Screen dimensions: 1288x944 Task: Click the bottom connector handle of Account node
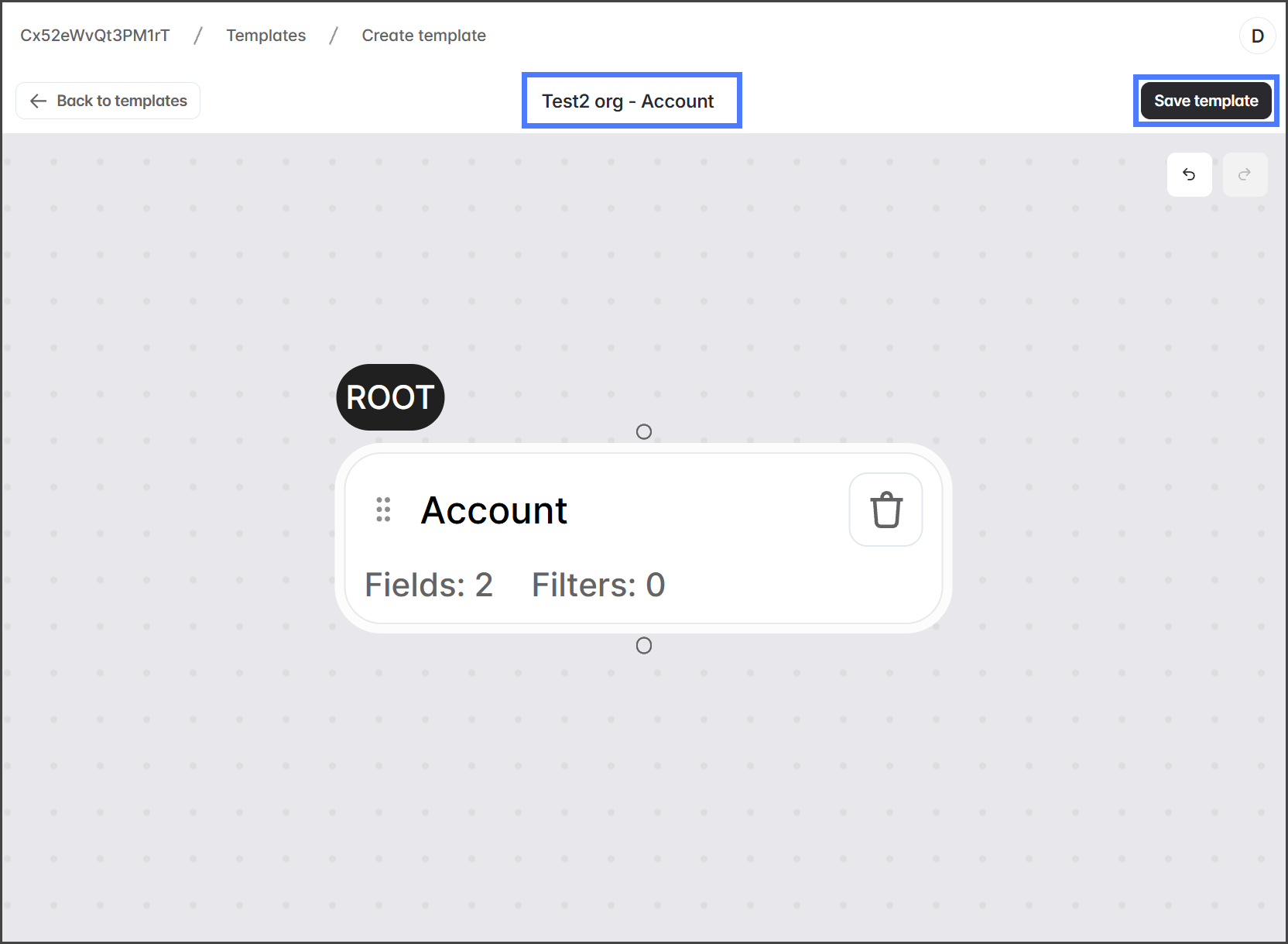[x=643, y=646]
